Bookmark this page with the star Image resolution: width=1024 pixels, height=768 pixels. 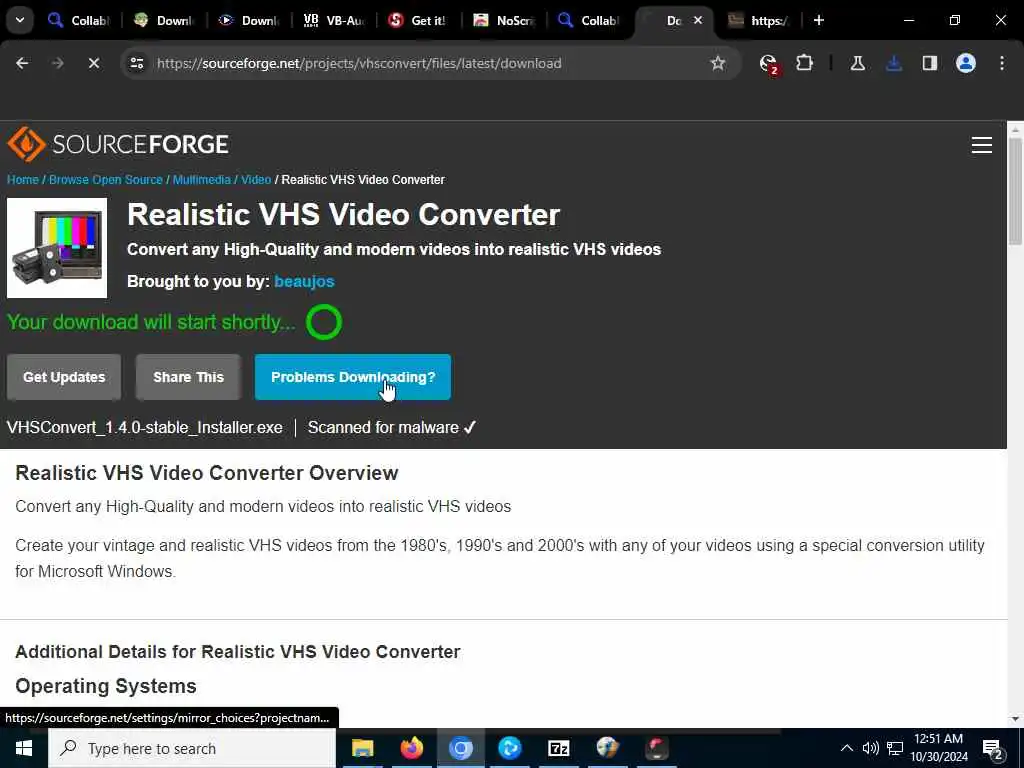coord(718,63)
